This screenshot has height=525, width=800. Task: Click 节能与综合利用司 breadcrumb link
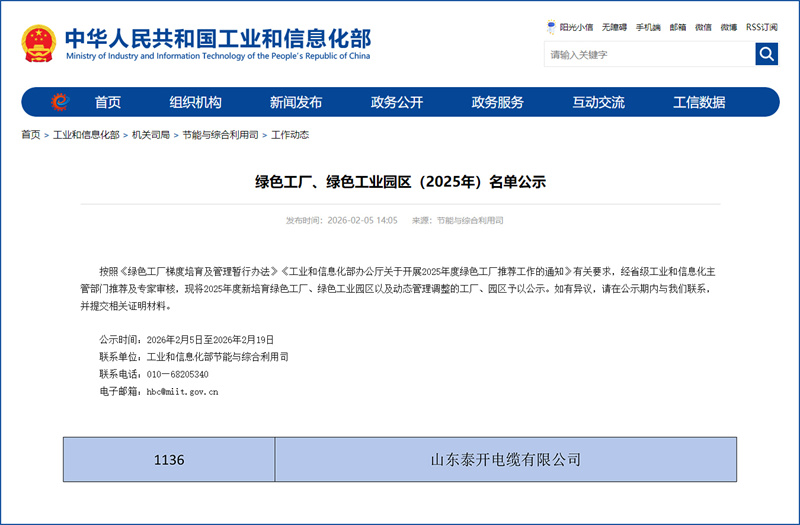coord(220,135)
